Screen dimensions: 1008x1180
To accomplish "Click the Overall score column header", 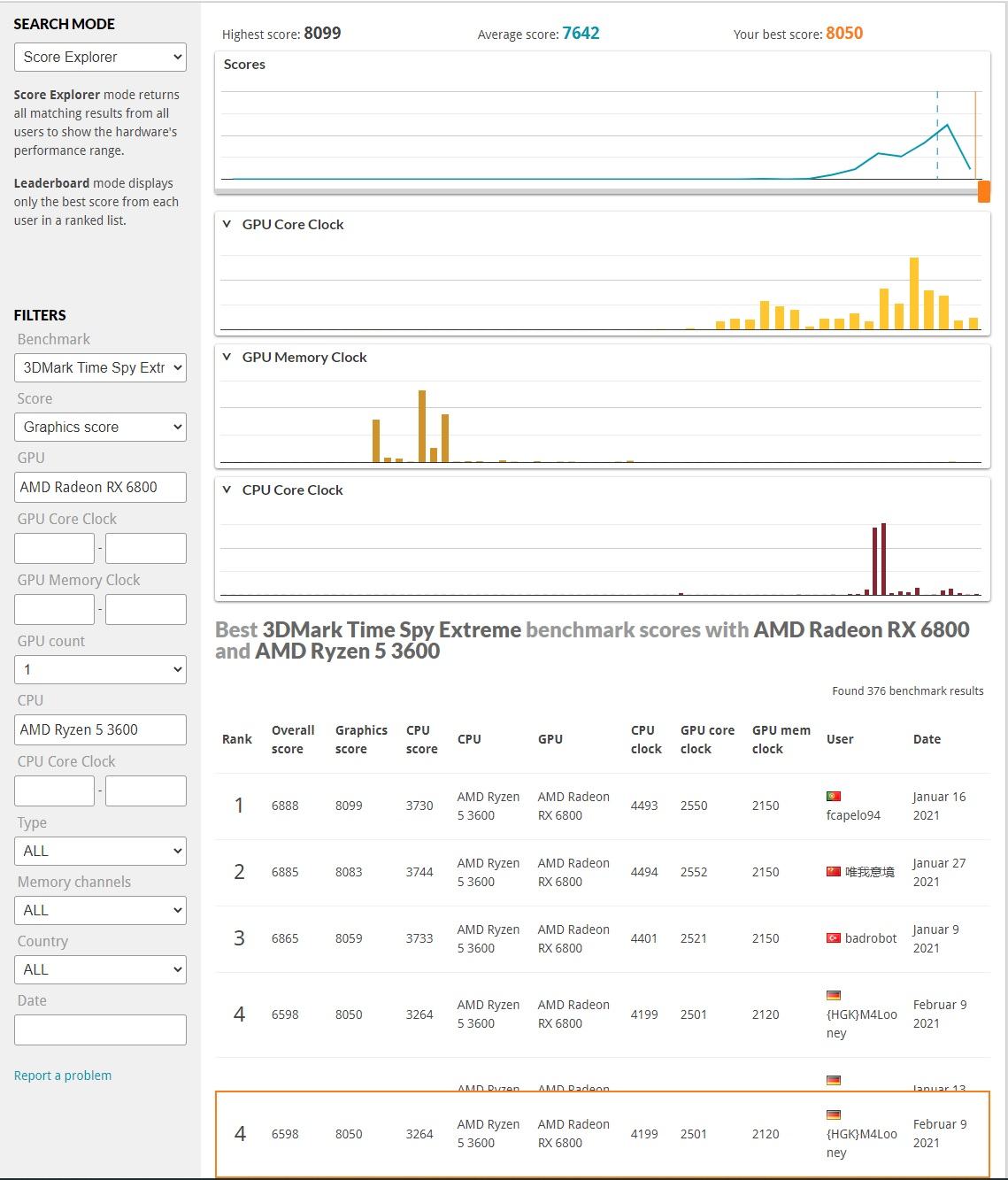I will (x=293, y=739).
